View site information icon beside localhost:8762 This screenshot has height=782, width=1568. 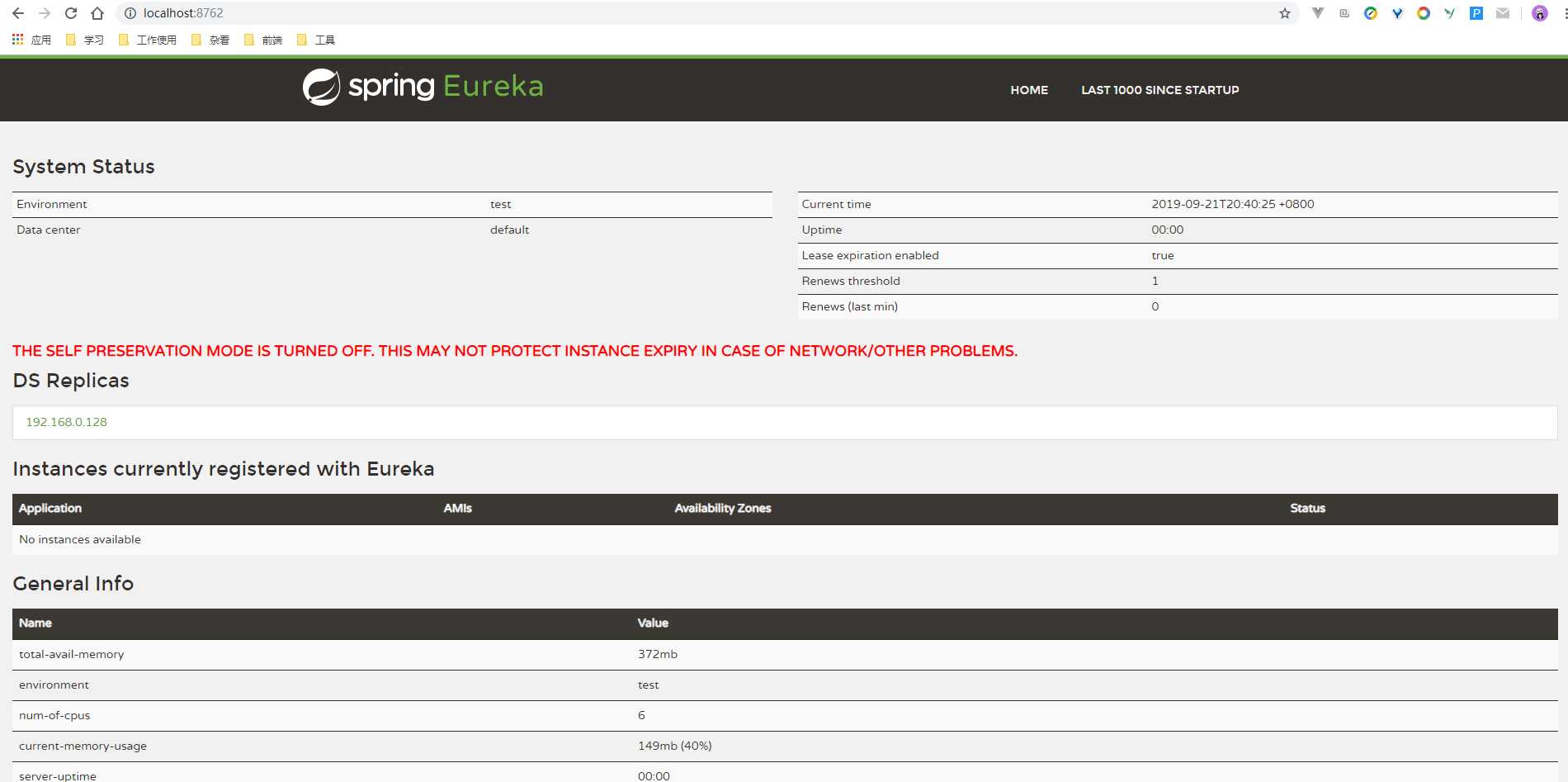130,13
